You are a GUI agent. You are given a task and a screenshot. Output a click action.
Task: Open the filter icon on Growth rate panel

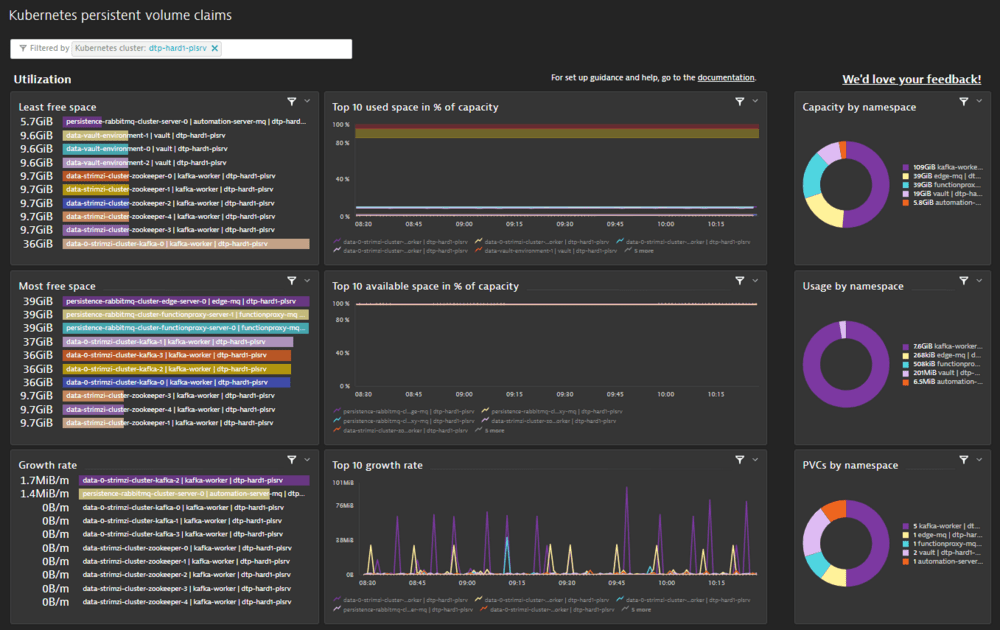click(290, 459)
